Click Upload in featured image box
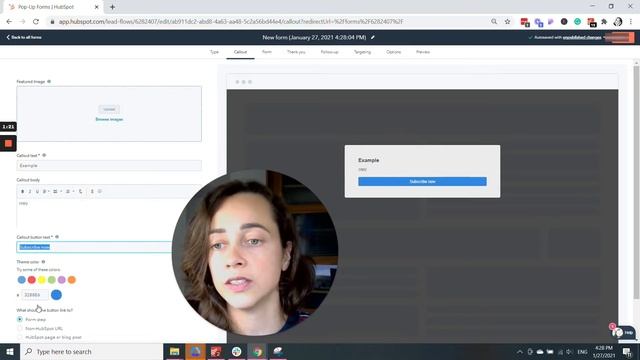The height and width of the screenshot is (360, 640). click(109, 109)
